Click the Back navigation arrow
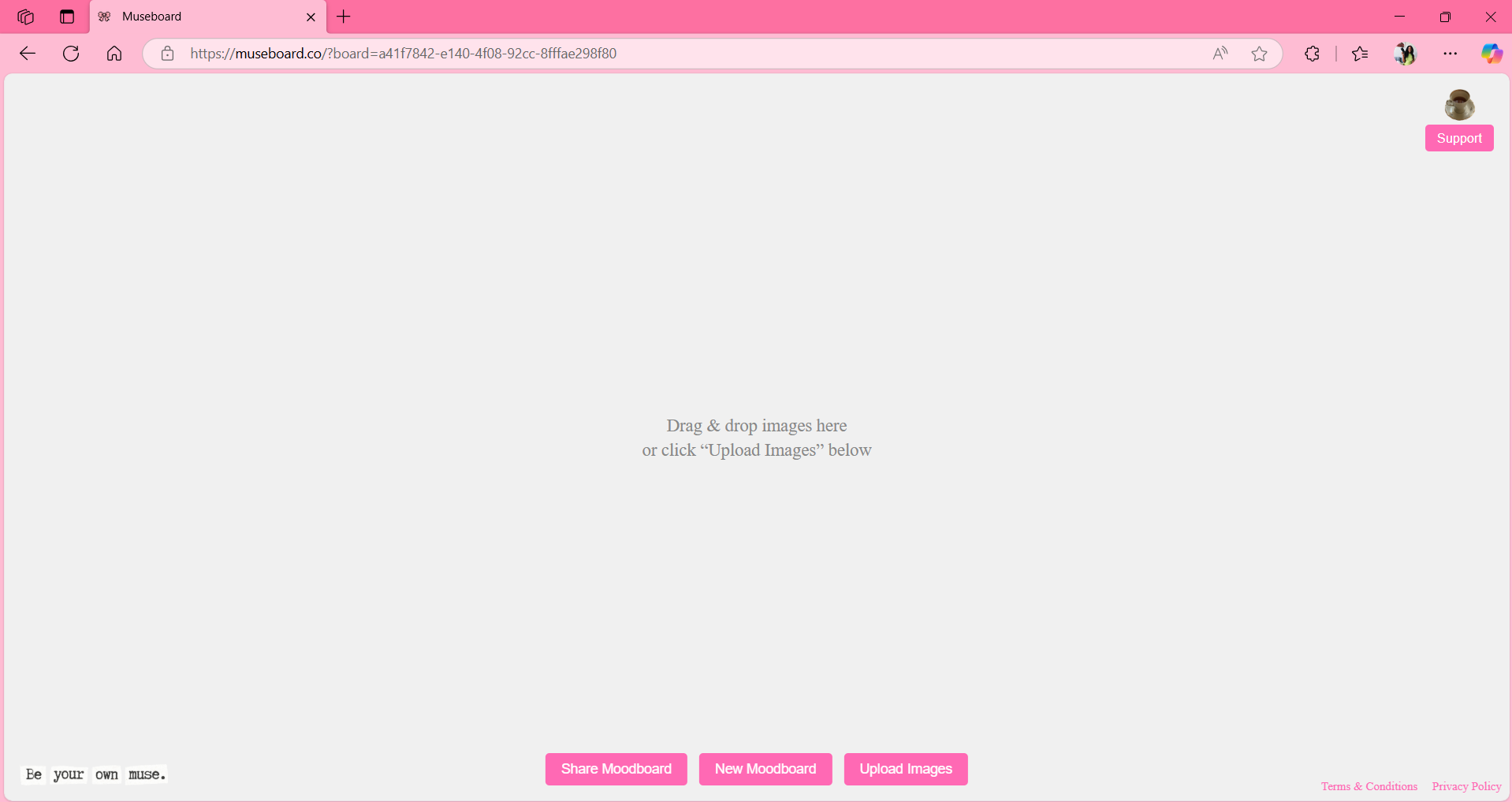Screen dimensions: 1512x802 click(27, 53)
